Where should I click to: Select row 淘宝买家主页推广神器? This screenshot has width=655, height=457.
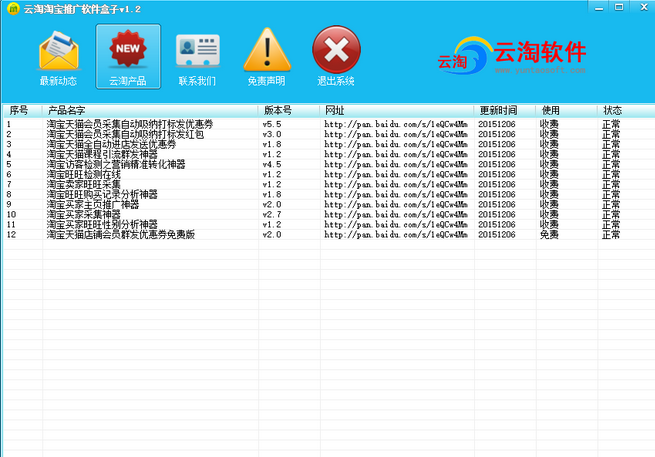329,204
